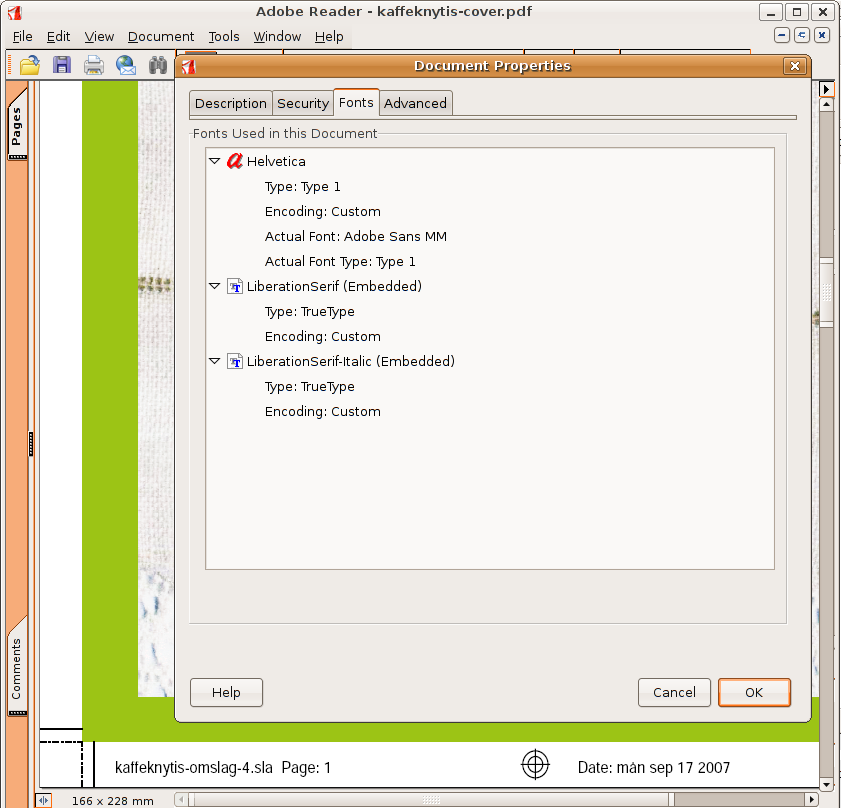Open the Document menu
Screen dimensions: 841x808
(x=161, y=36)
